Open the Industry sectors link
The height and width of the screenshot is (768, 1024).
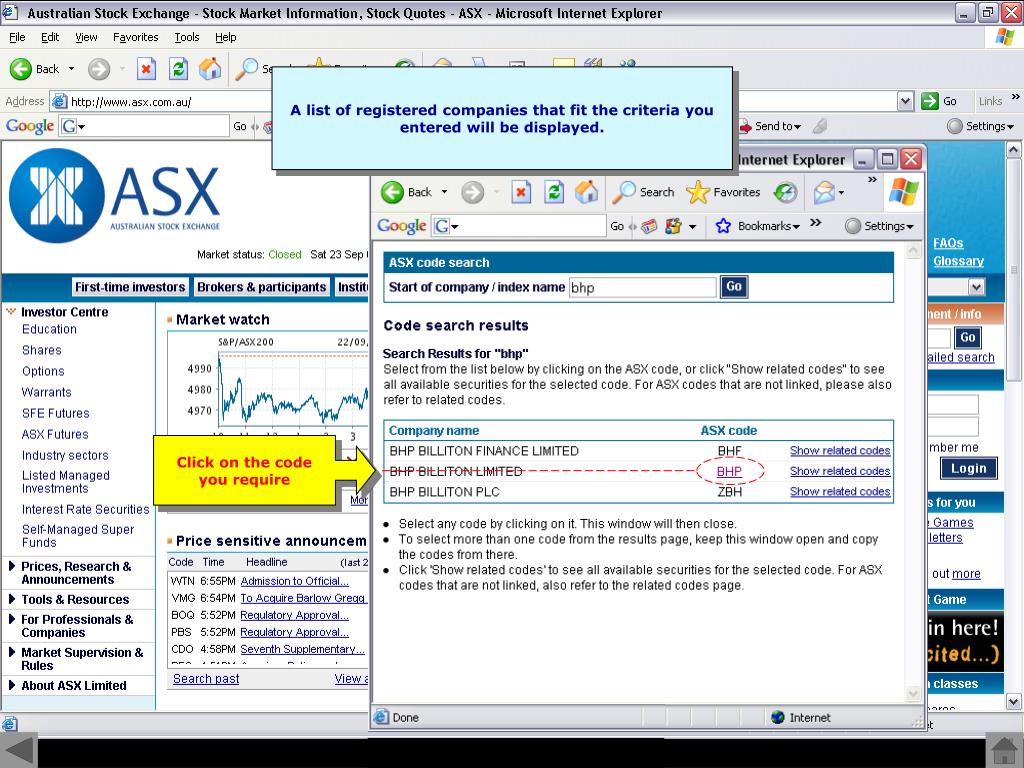tap(65, 455)
